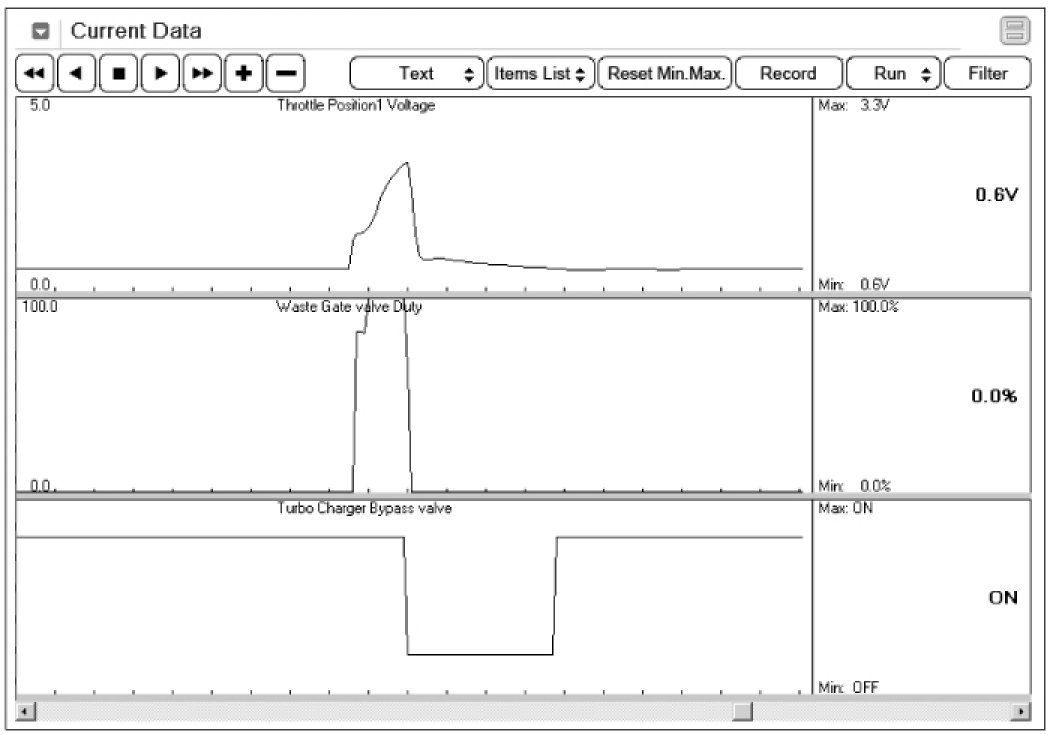Click the rewind playback button
This screenshot has height=735, width=1050.
pyautogui.click(x=35, y=74)
